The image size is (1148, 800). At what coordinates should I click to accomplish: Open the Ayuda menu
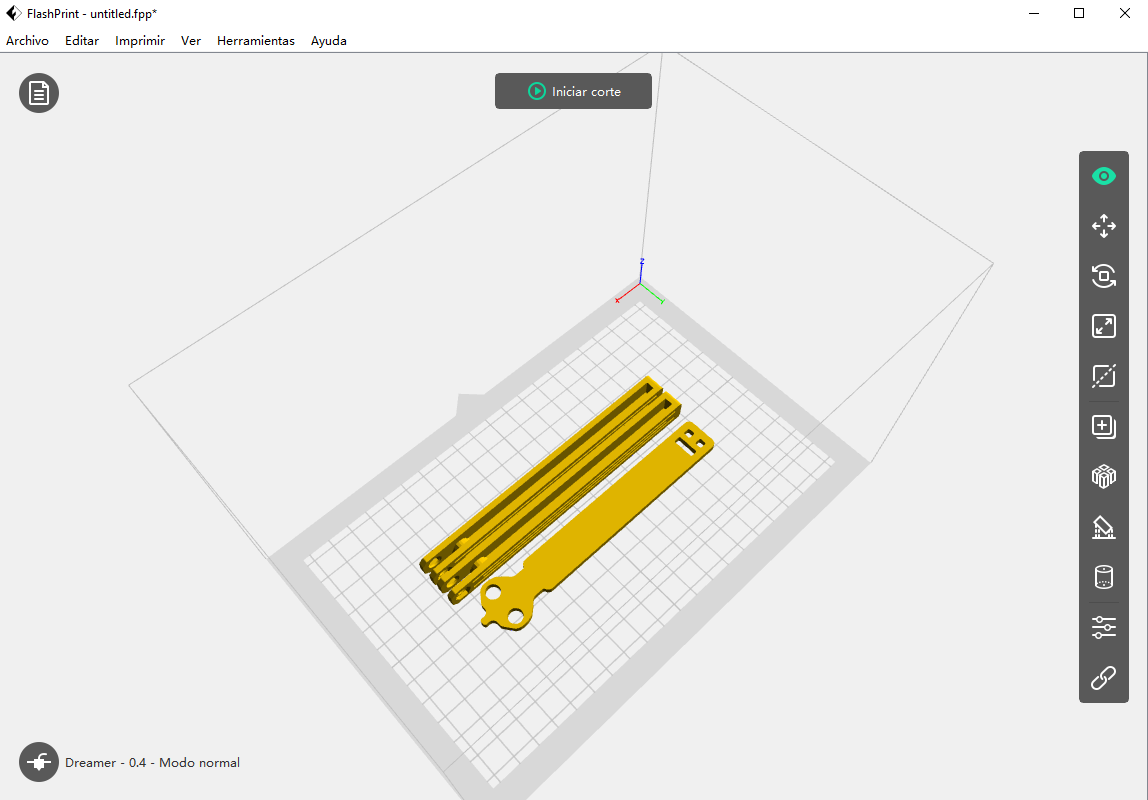(x=329, y=41)
